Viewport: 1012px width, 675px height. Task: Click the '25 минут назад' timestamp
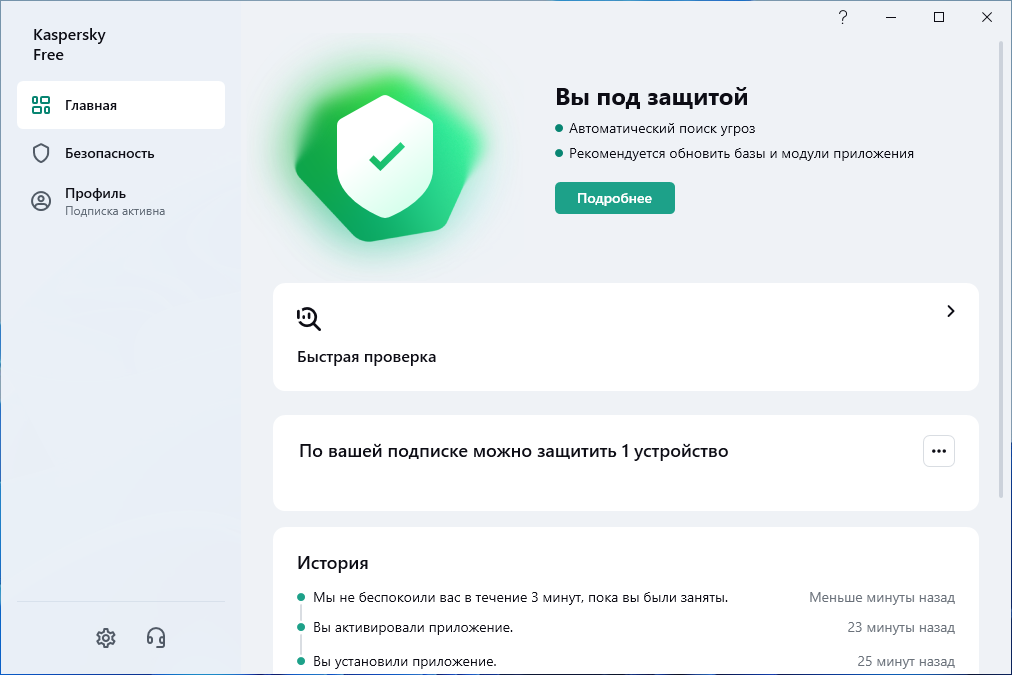906,661
